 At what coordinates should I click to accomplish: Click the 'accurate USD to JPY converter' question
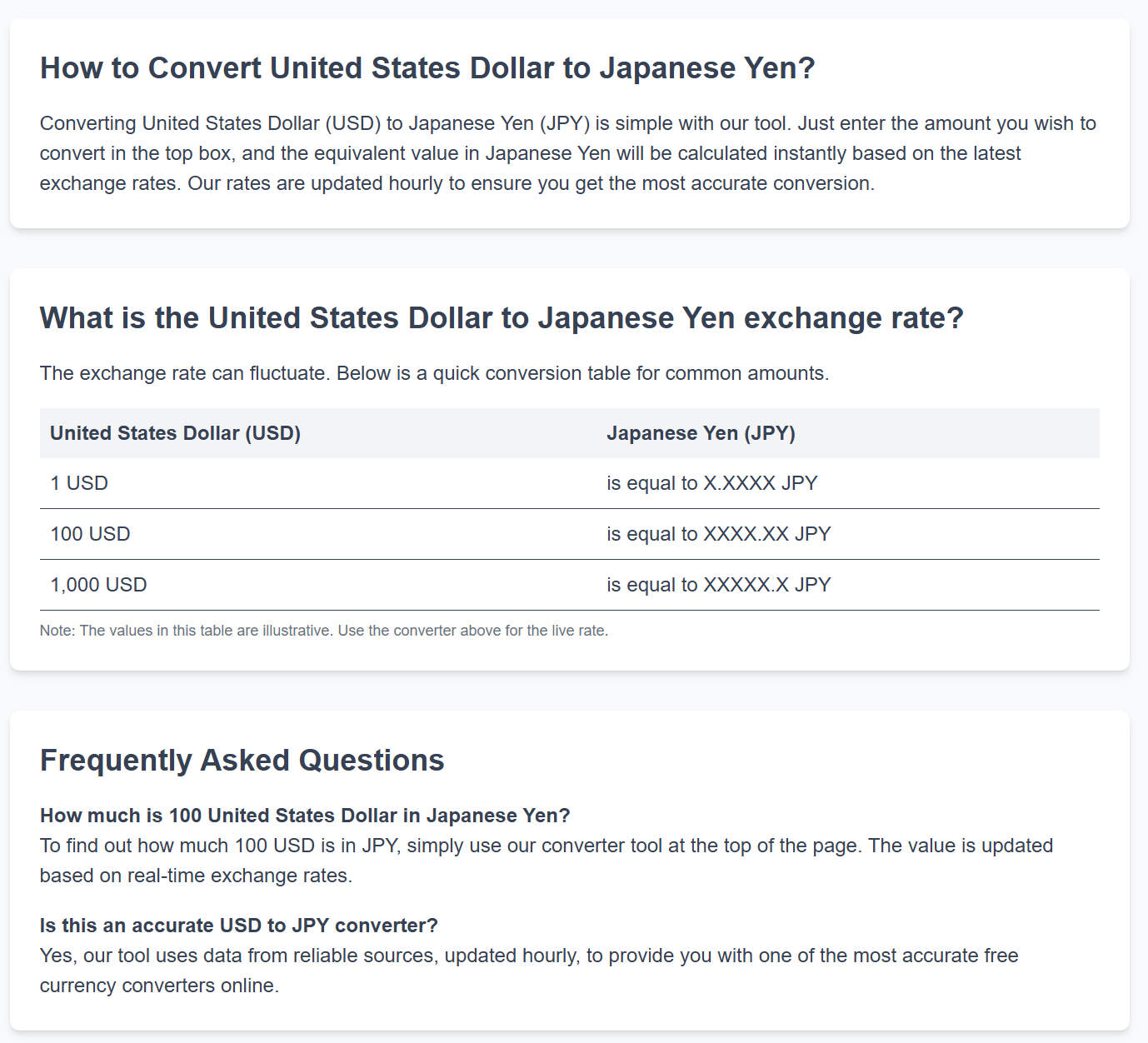click(x=239, y=926)
